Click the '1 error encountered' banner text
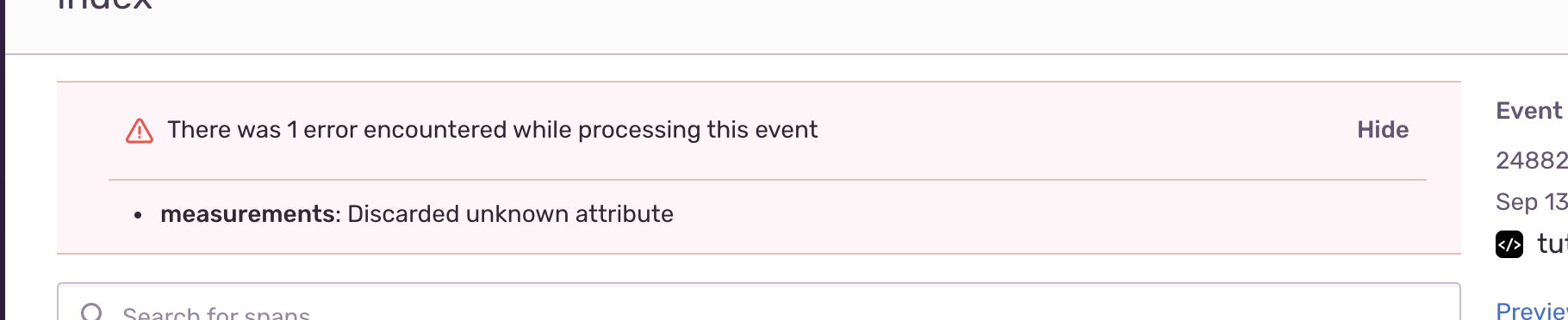This screenshot has height=320, width=1568. click(x=492, y=130)
